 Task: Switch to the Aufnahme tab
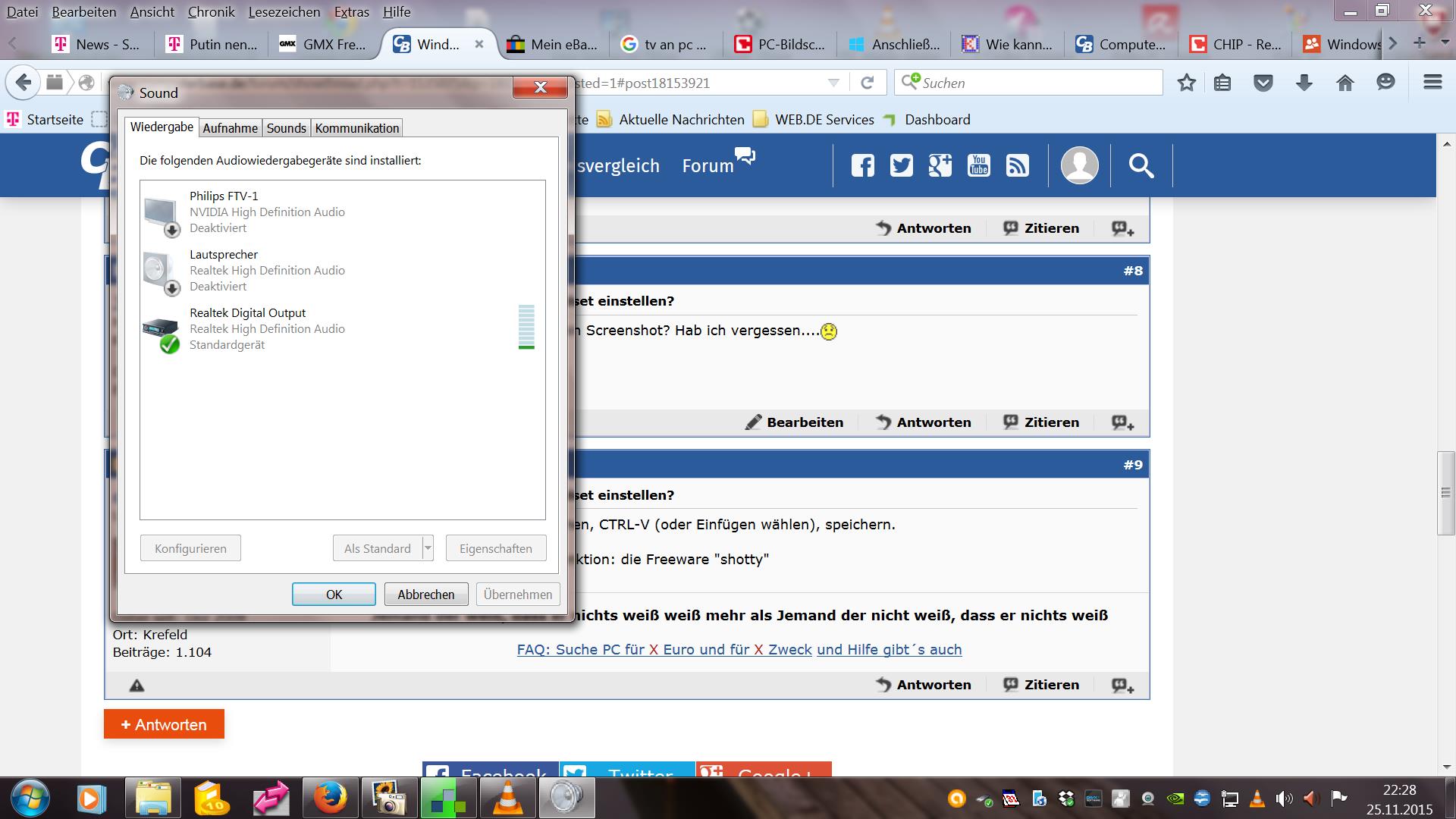(230, 128)
